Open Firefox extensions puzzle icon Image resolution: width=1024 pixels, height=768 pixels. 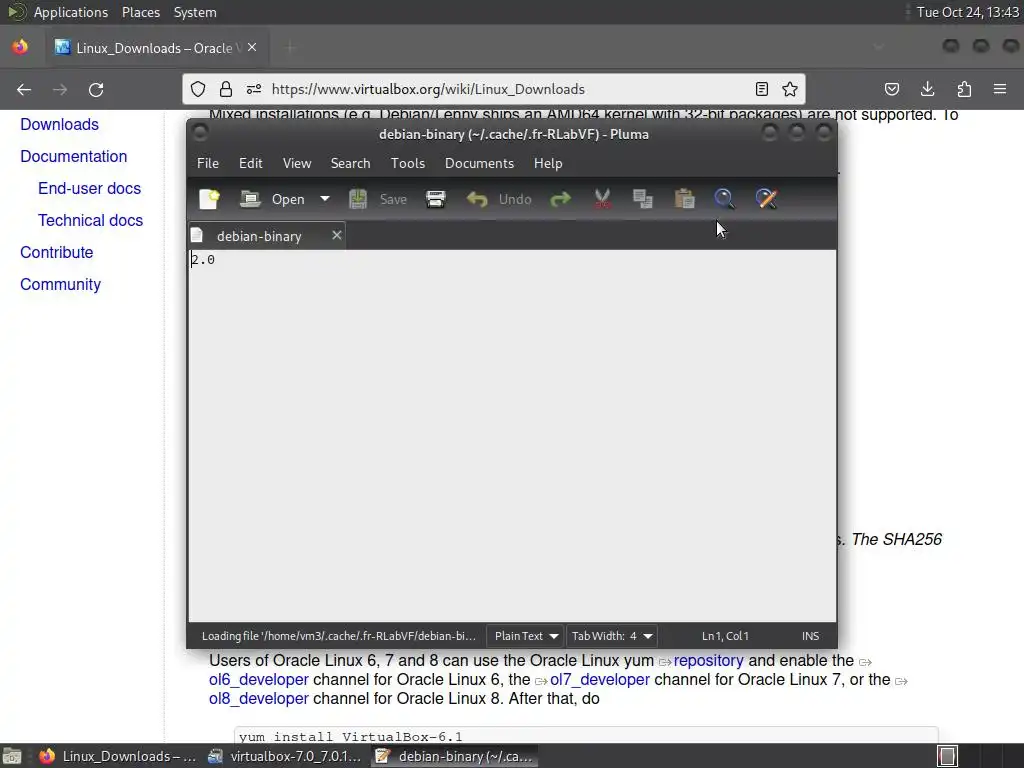point(964,89)
